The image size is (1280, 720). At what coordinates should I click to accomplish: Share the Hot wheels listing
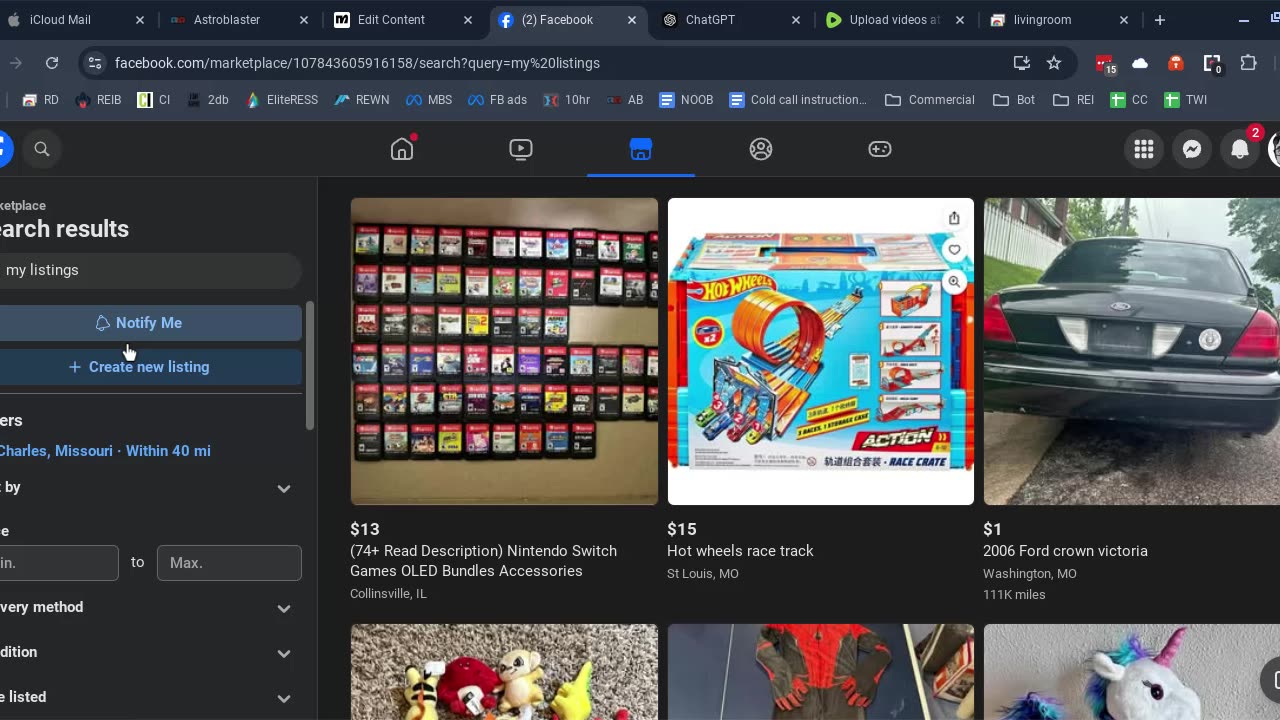pos(954,218)
